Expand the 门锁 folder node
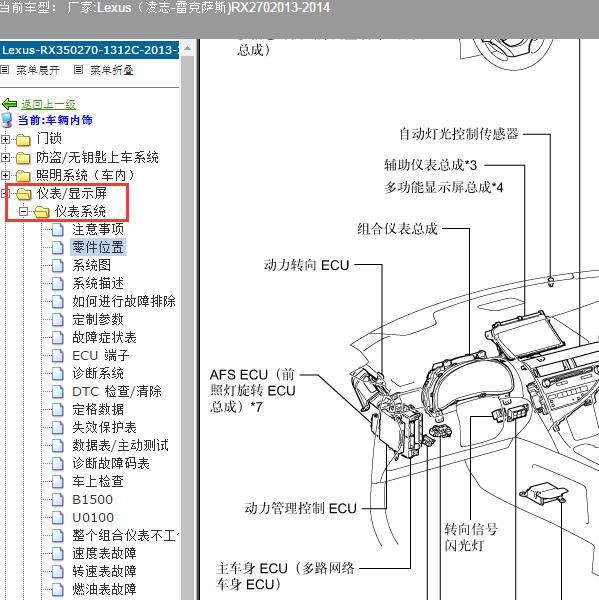599x600 pixels. coord(5,139)
